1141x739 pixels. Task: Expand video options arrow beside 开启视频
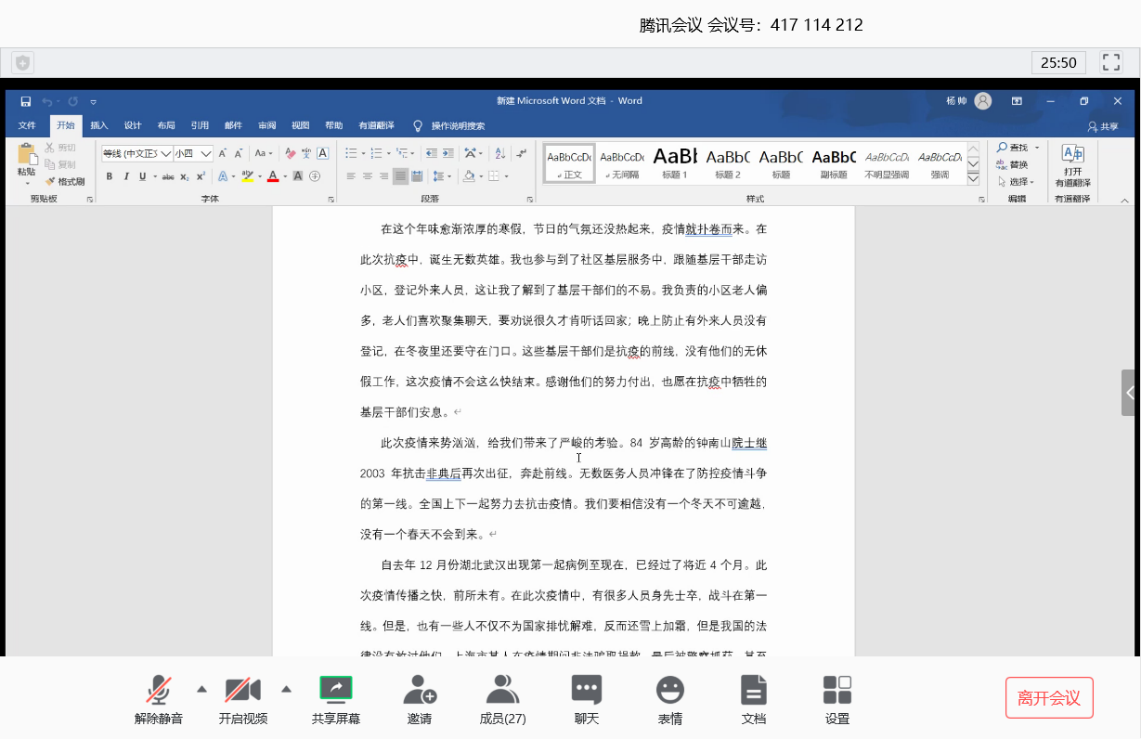pyautogui.click(x=286, y=688)
